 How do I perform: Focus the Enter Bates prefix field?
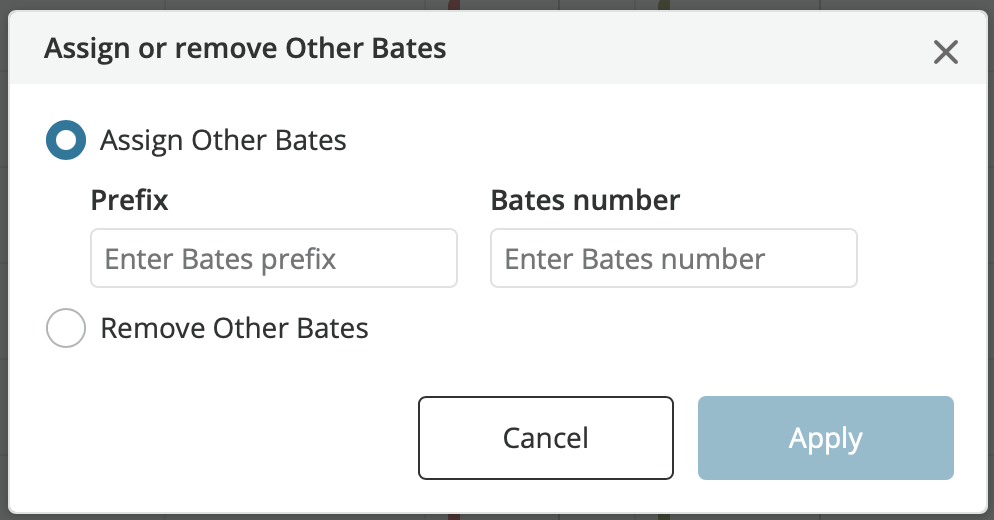[274, 258]
